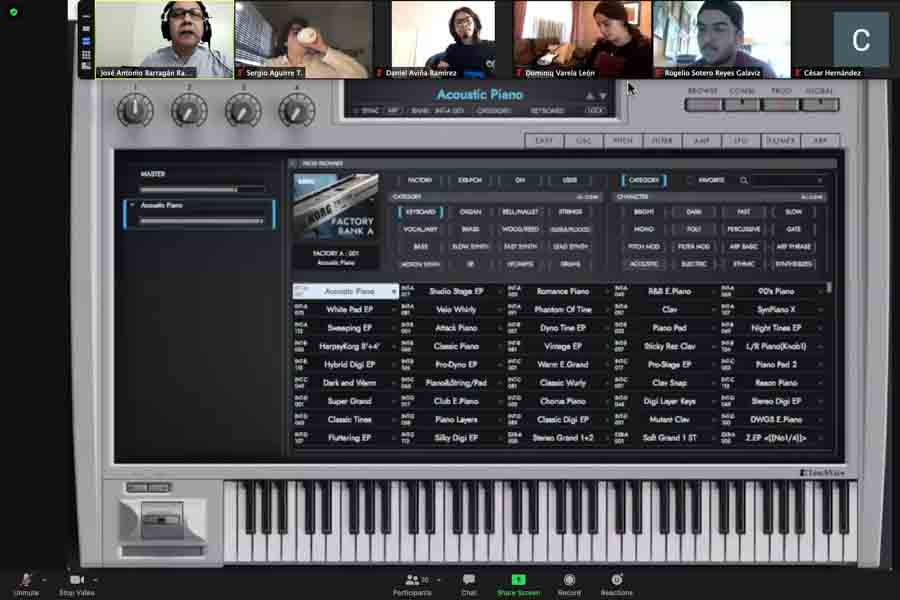
Task: Start recording with the Record icon
Action: (569, 580)
